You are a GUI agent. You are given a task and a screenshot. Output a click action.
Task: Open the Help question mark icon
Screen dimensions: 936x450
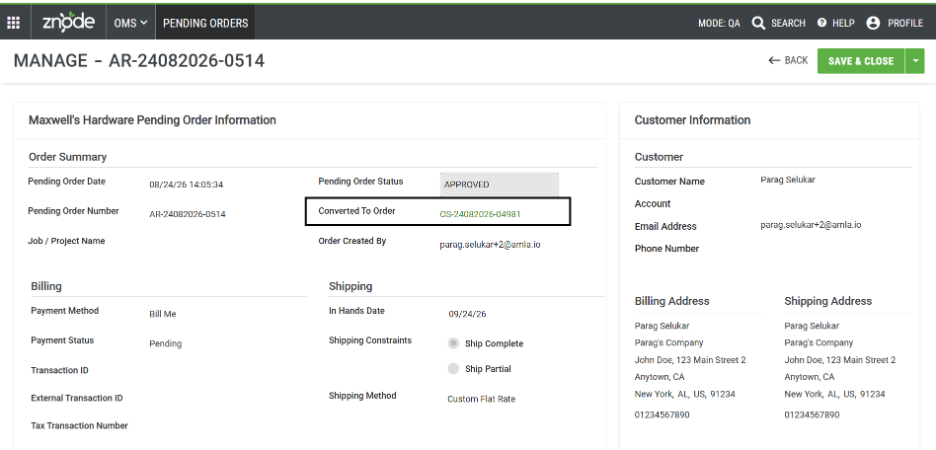[822, 23]
